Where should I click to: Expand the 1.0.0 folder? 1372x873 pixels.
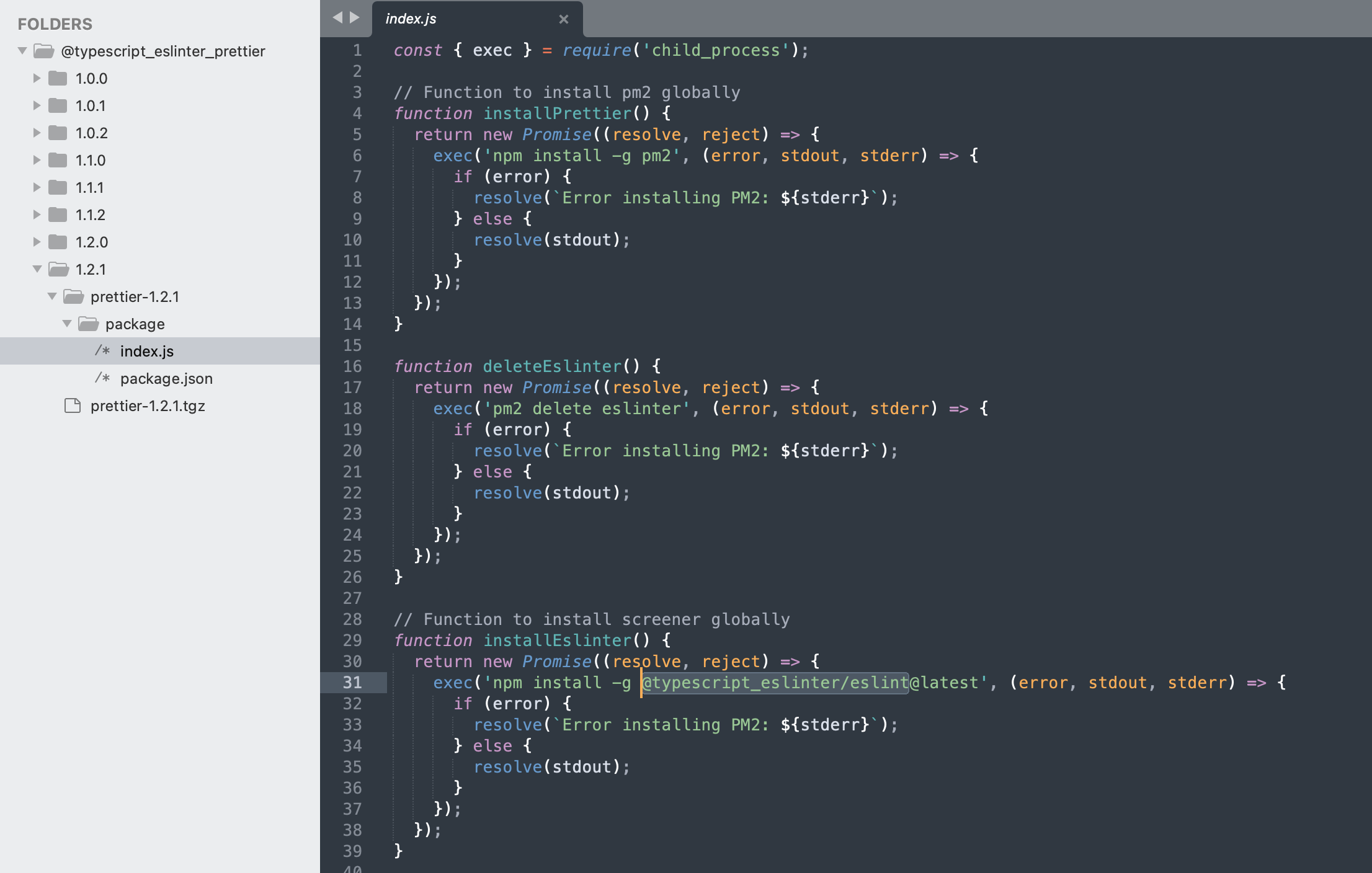tap(36, 78)
